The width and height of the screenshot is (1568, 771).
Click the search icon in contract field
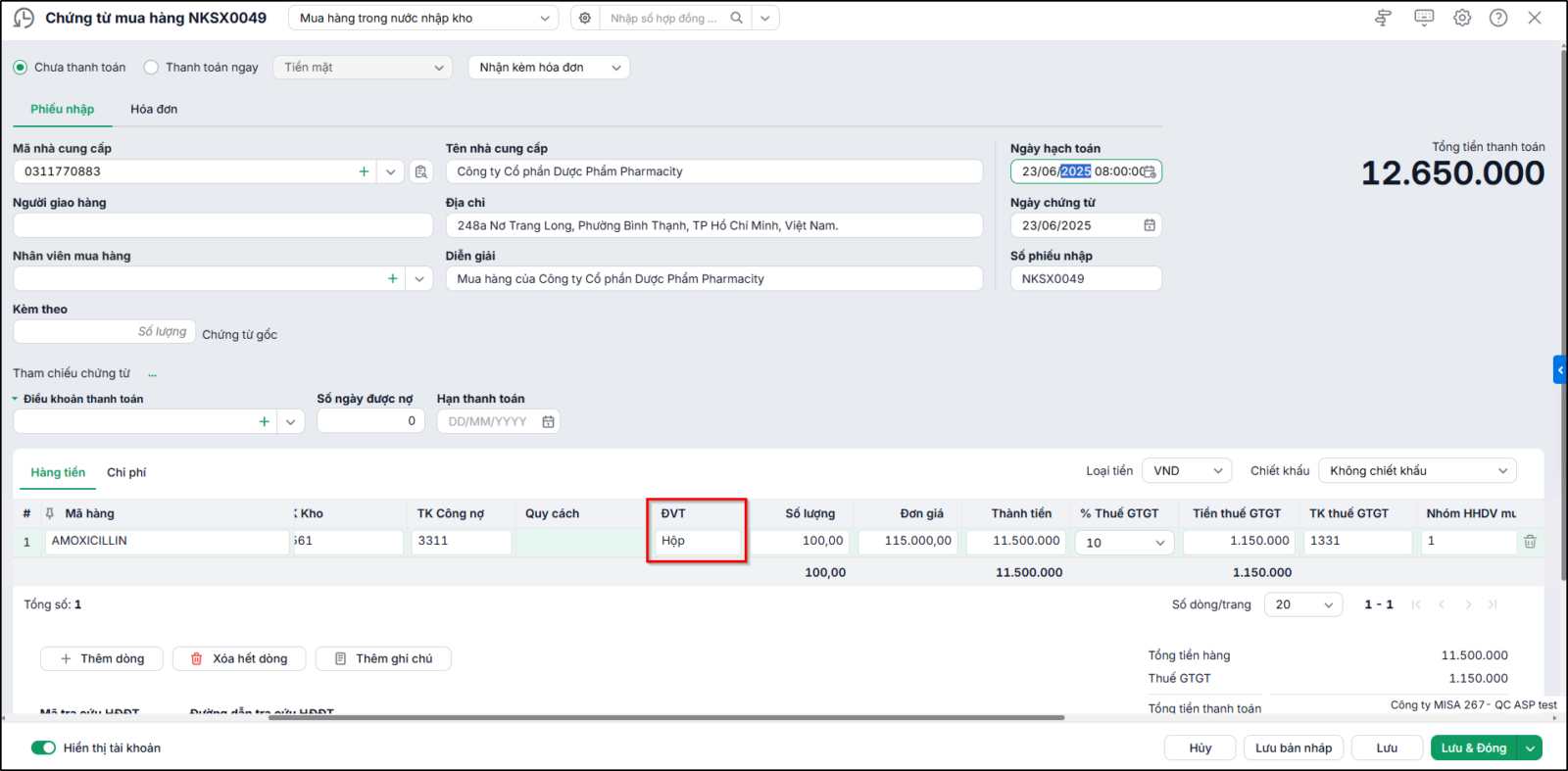(736, 18)
